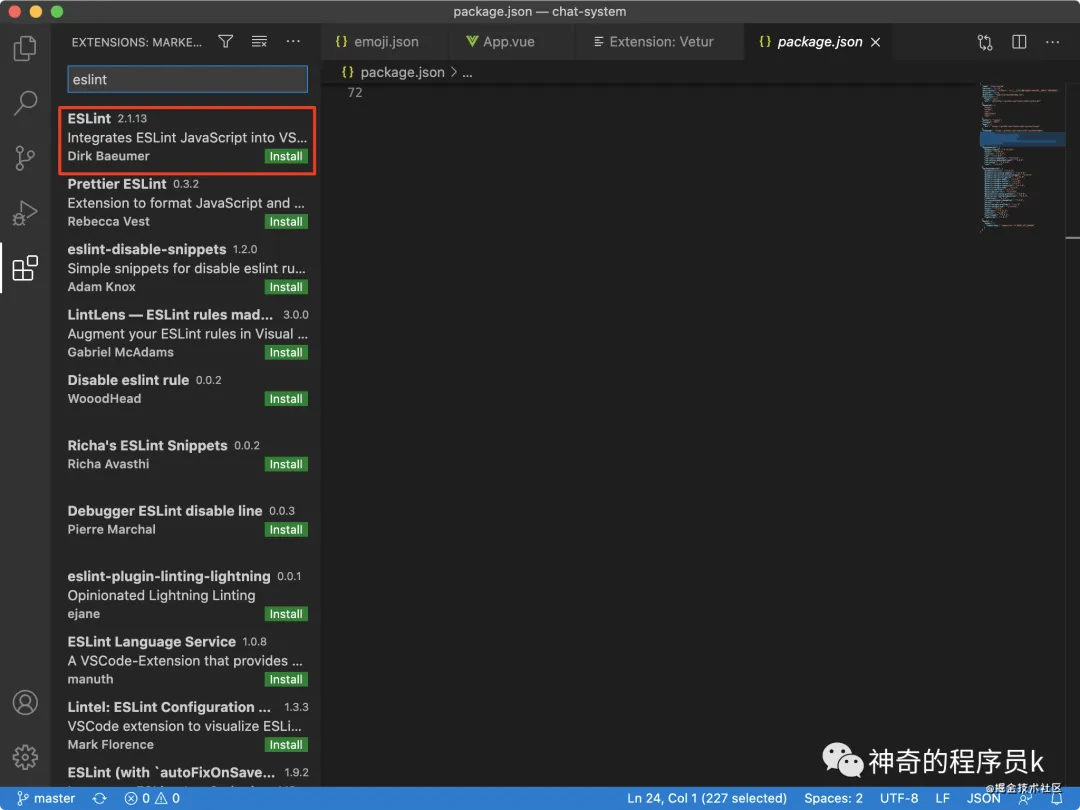Change indentation via Spaces: 2
This screenshot has height=810, width=1080.
coord(833,798)
